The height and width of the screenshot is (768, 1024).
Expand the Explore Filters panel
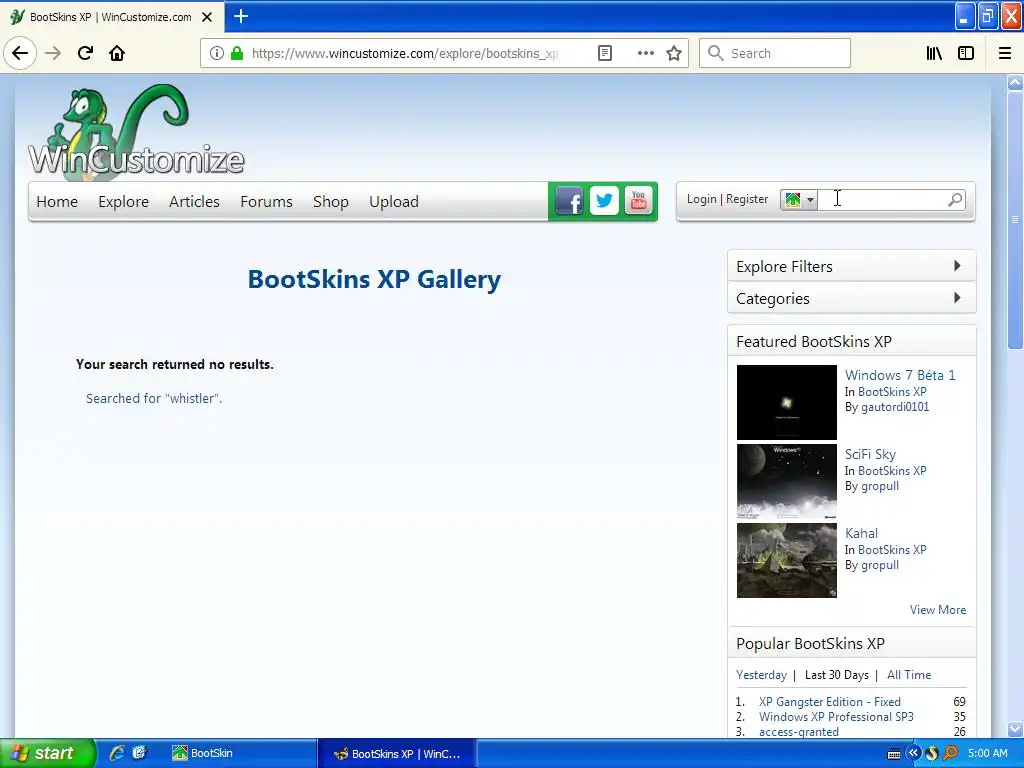[x=851, y=266]
